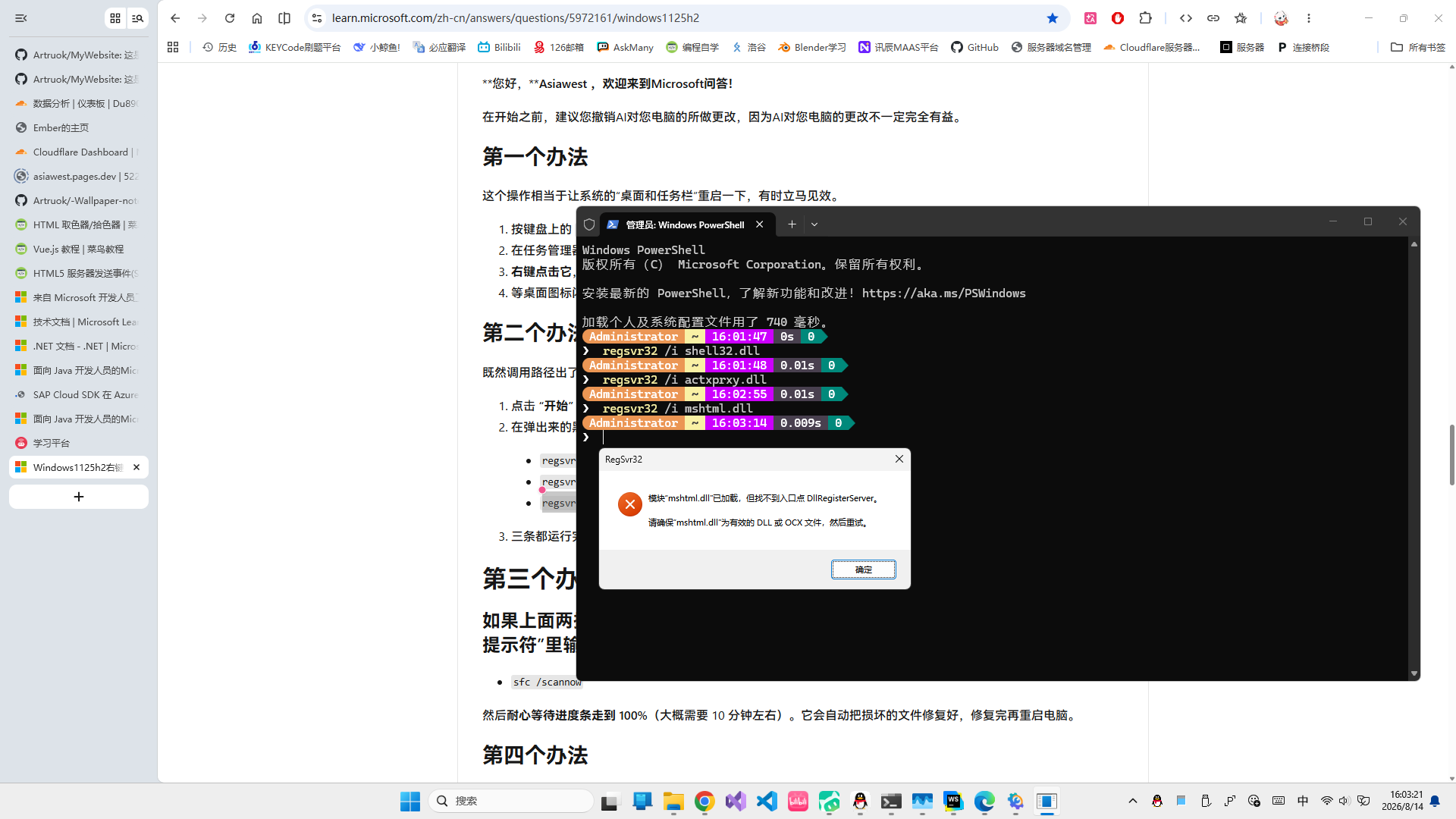Open the favorites star toolbar button
Screen dimensions: 1456x819
click(x=1241, y=18)
